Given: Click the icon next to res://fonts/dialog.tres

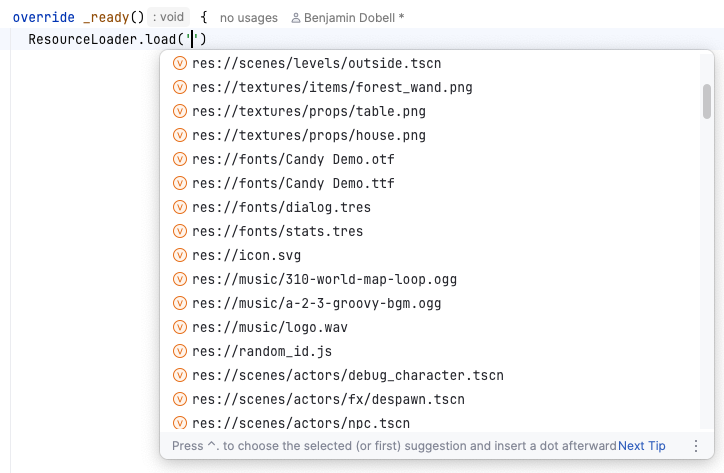Looking at the screenshot, I should point(180,207).
